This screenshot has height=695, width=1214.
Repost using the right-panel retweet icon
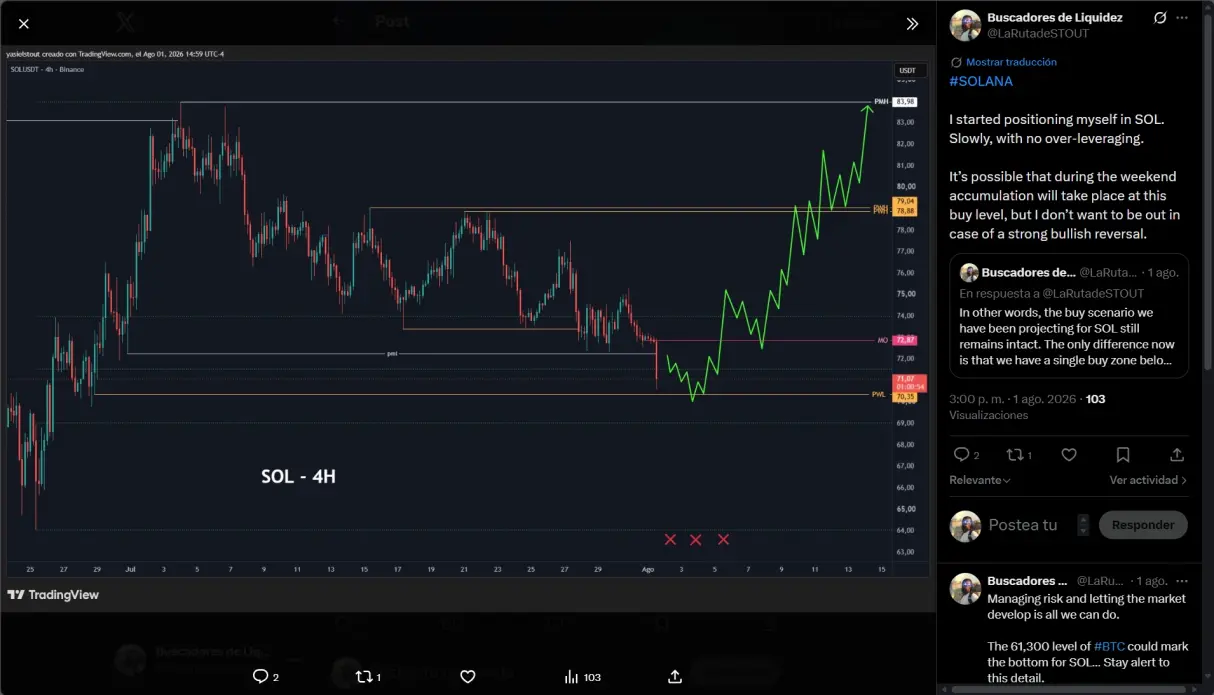point(1015,455)
